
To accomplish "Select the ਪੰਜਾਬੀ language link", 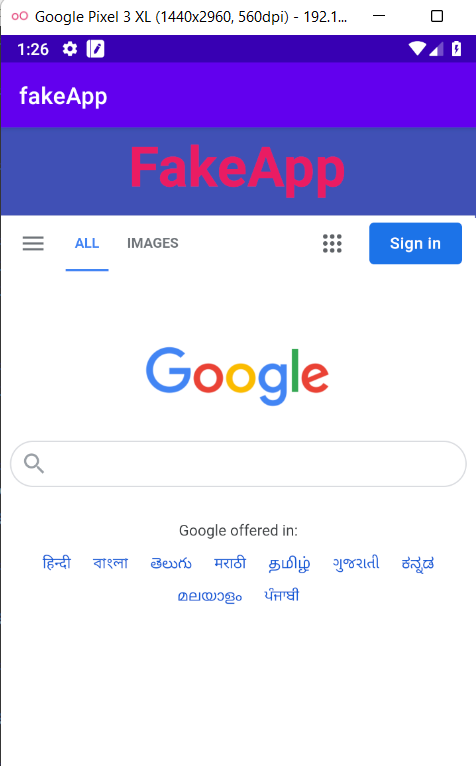I will pyautogui.click(x=281, y=596).
